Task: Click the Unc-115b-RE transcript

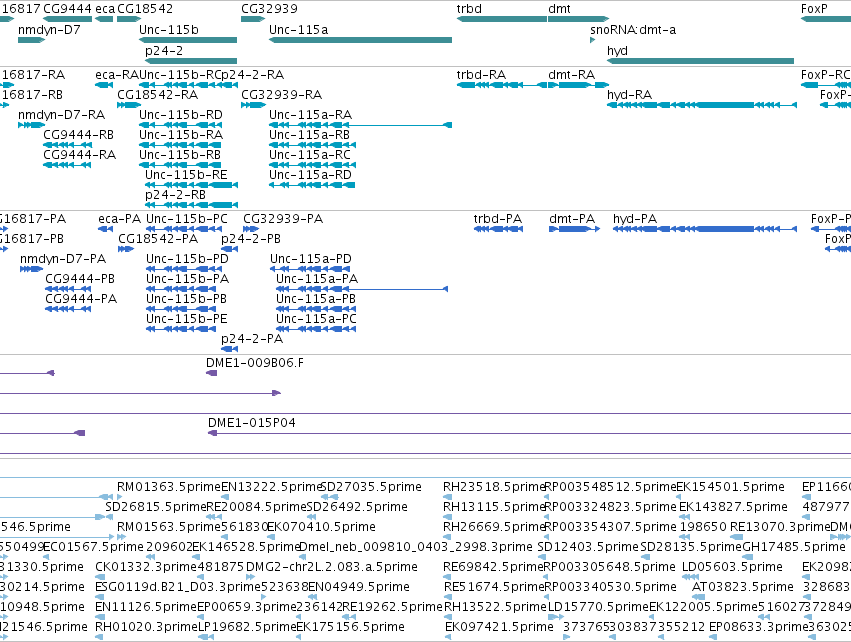Action: point(191,185)
